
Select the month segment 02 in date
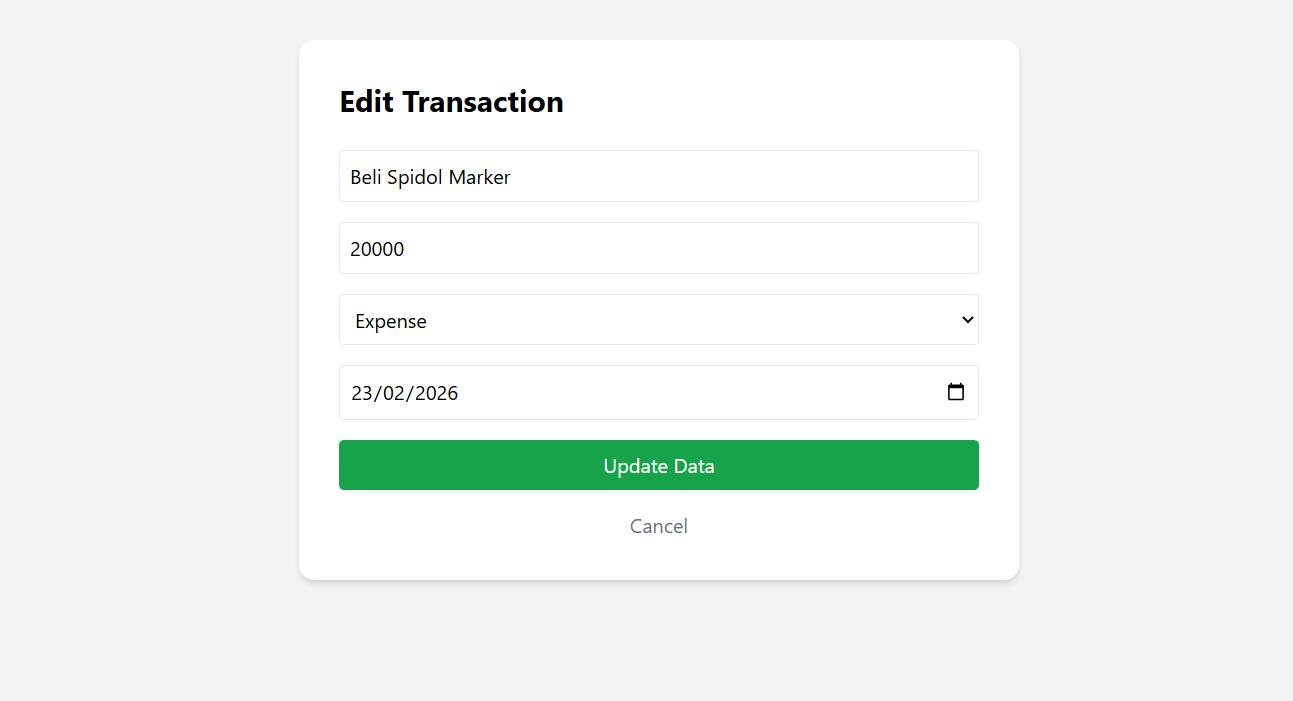[394, 393]
